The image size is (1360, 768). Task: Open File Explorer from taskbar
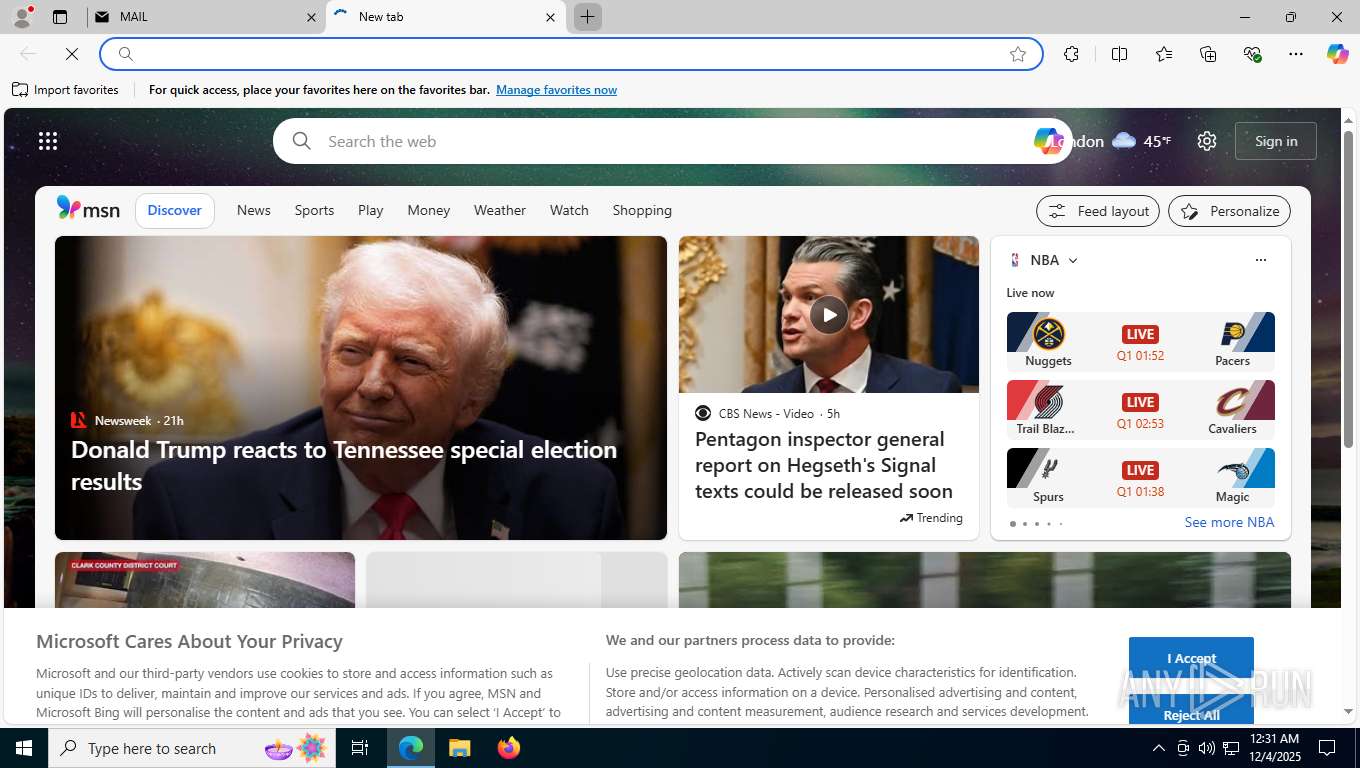459,748
